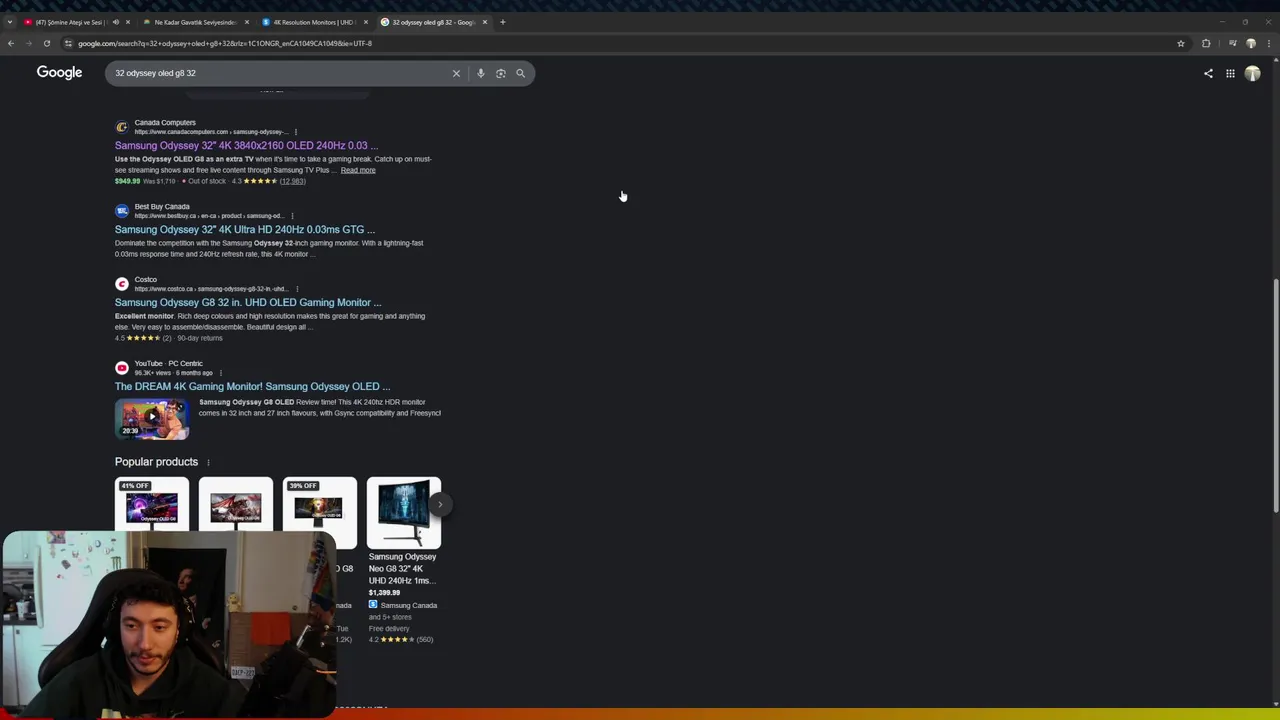
Task: Open Popular products options (three dots)
Action: [x=208, y=462]
